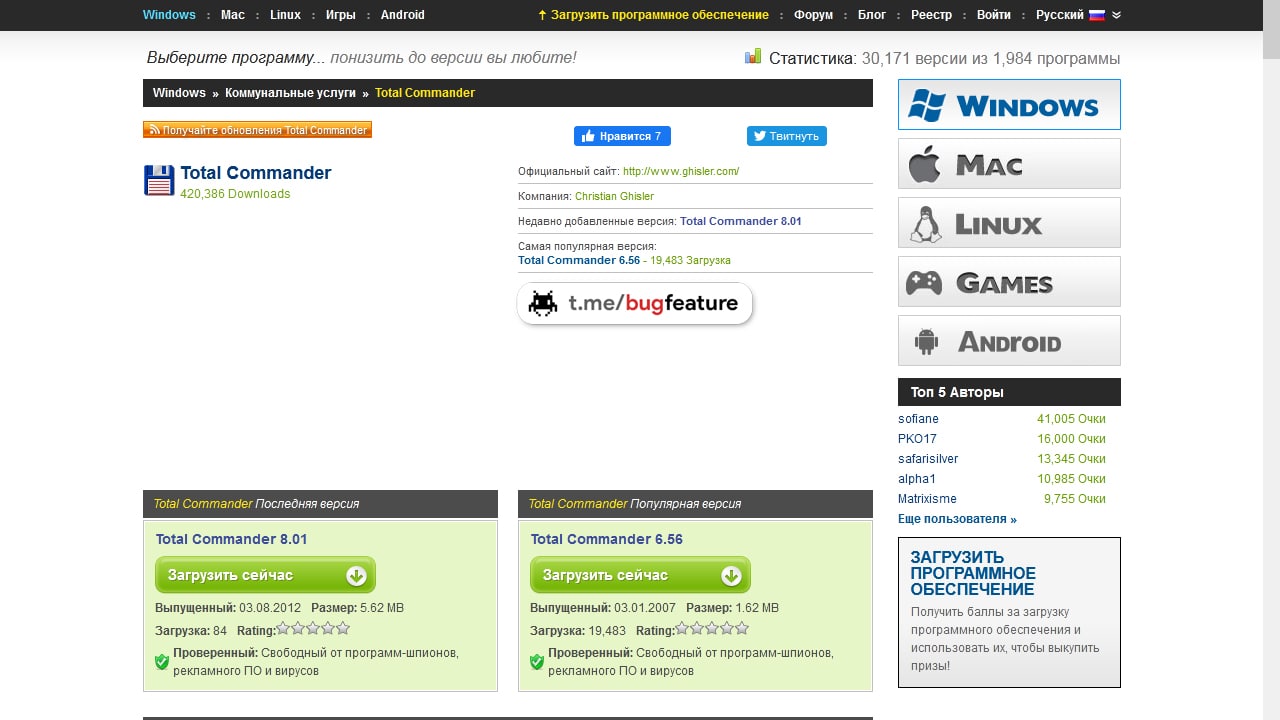
Task: Open top author safarisilver profile
Action: coord(928,459)
